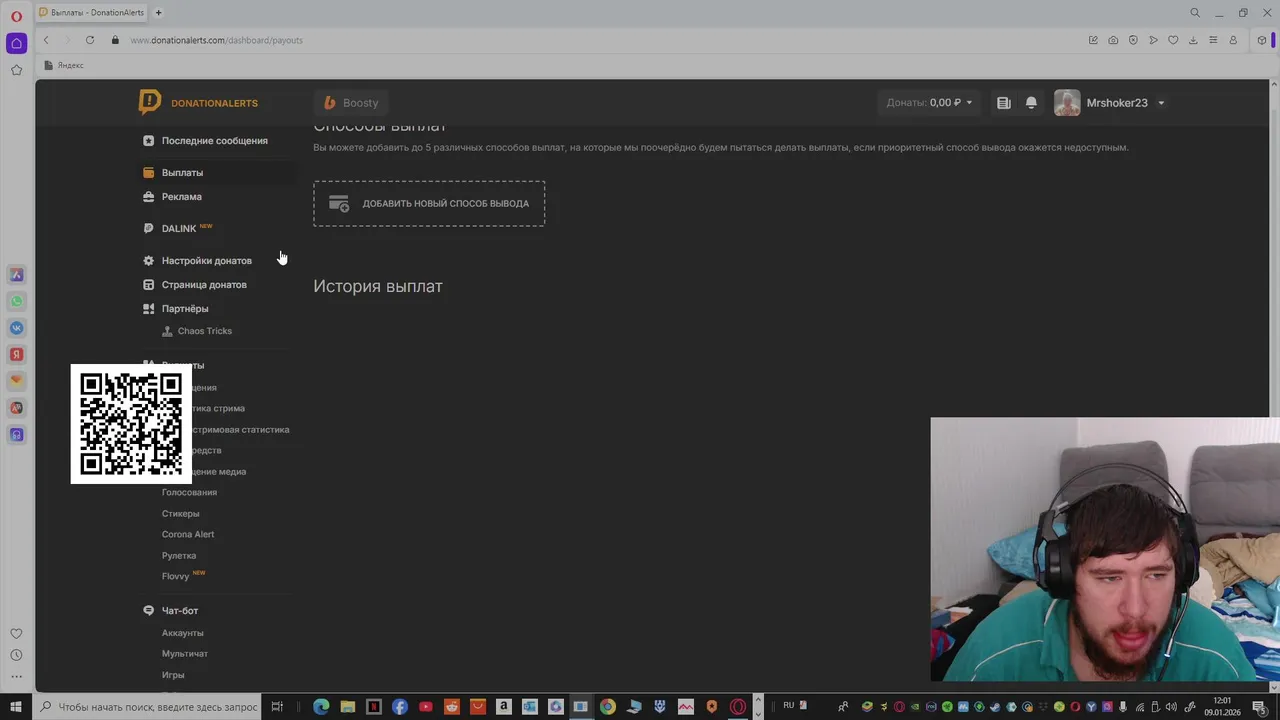The image size is (1280, 720).
Task: Open a new browser tab with plus
Action: pos(158,13)
